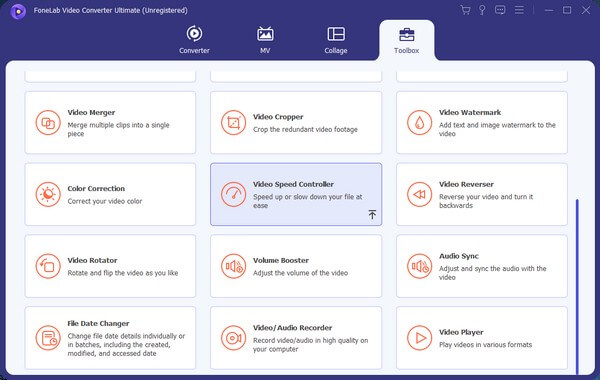
Task: Click the Audio Sync title
Action: coord(459,256)
